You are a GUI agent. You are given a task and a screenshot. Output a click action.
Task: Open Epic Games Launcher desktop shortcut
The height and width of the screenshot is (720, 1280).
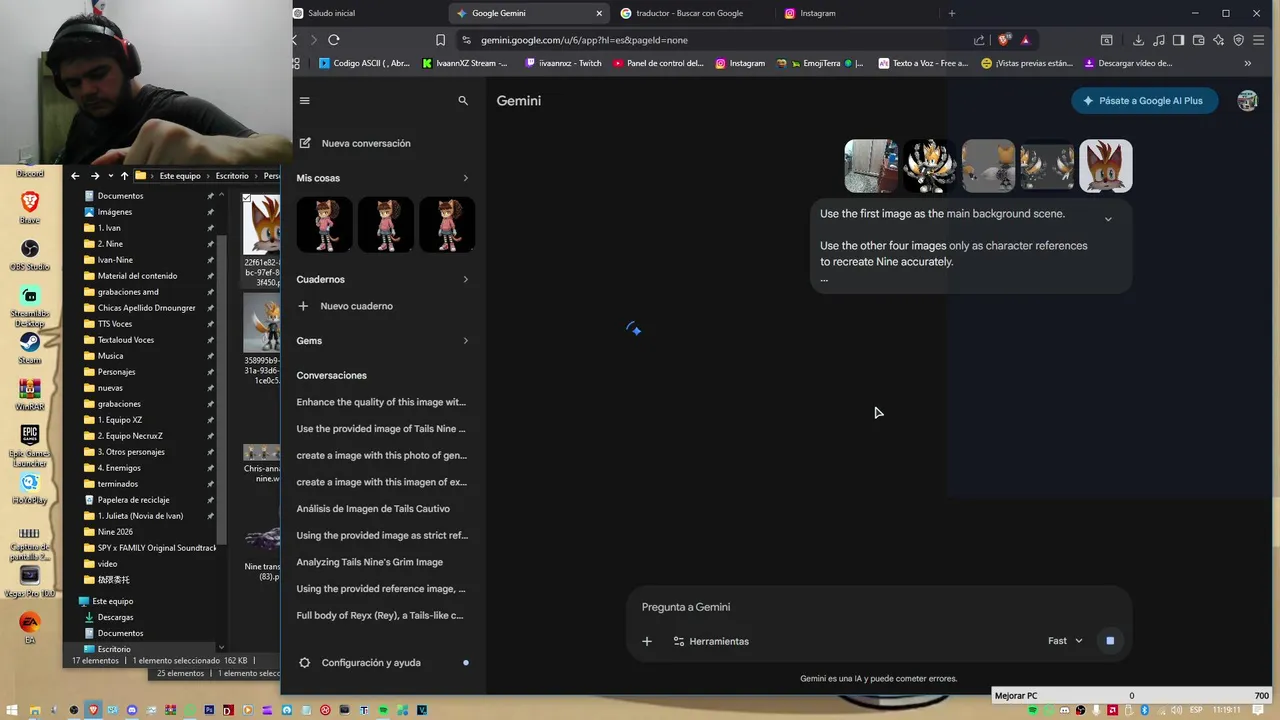click(x=30, y=445)
